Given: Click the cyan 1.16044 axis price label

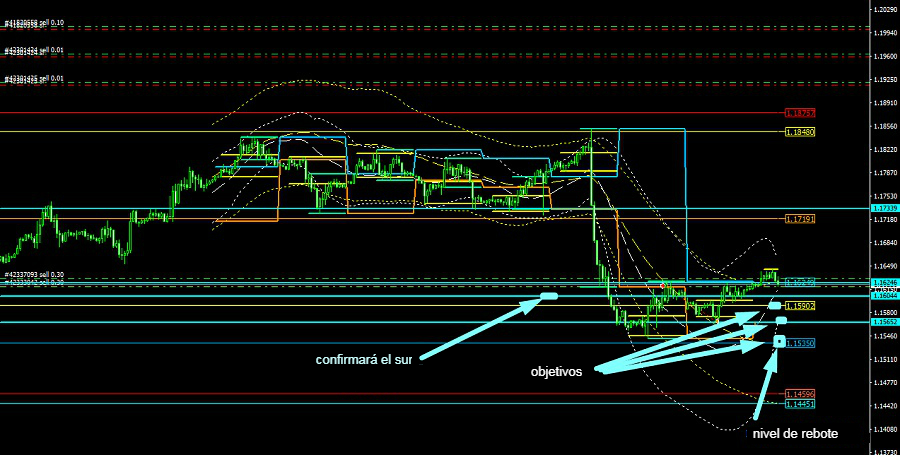Looking at the screenshot, I should point(884,296).
